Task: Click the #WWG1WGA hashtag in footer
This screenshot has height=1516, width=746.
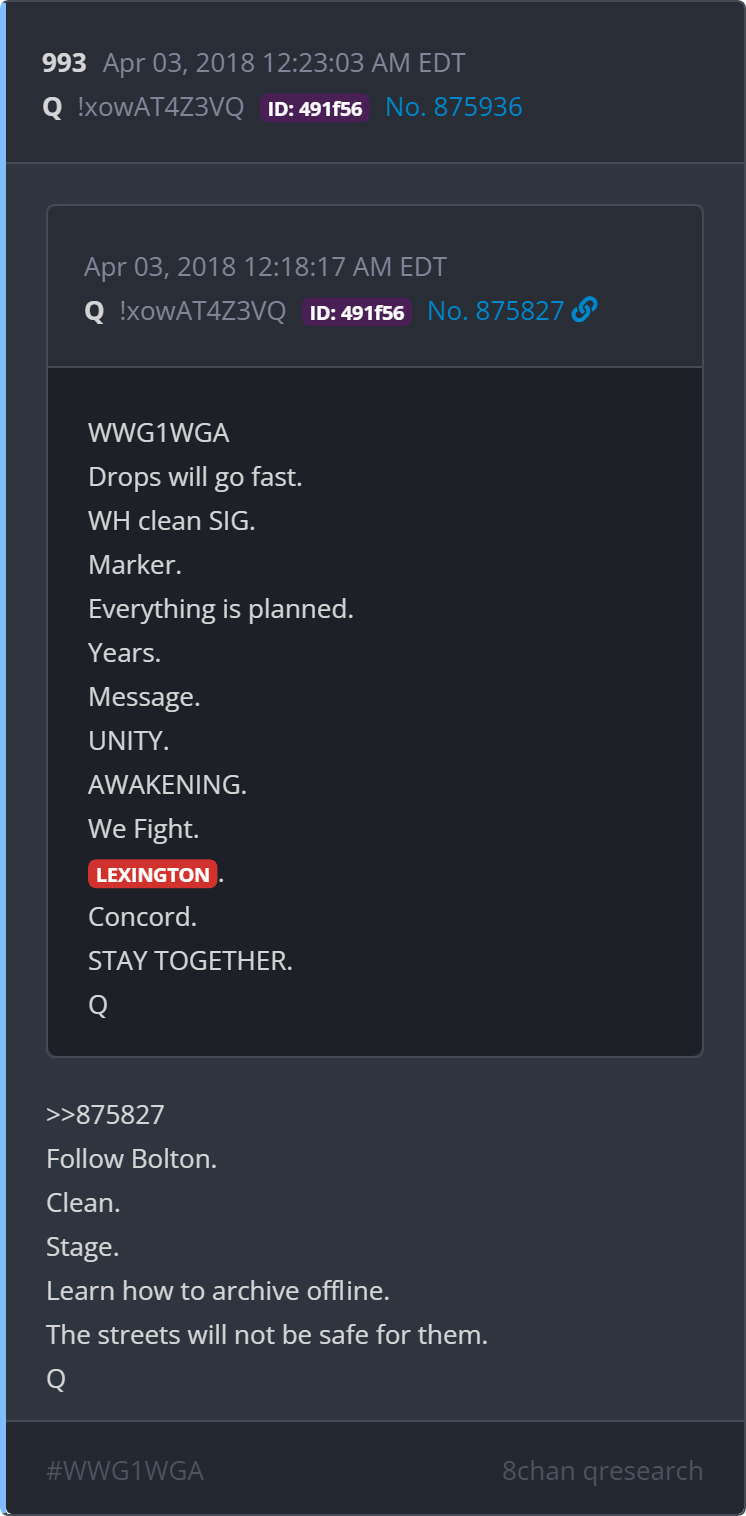Action: point(125,1471)
